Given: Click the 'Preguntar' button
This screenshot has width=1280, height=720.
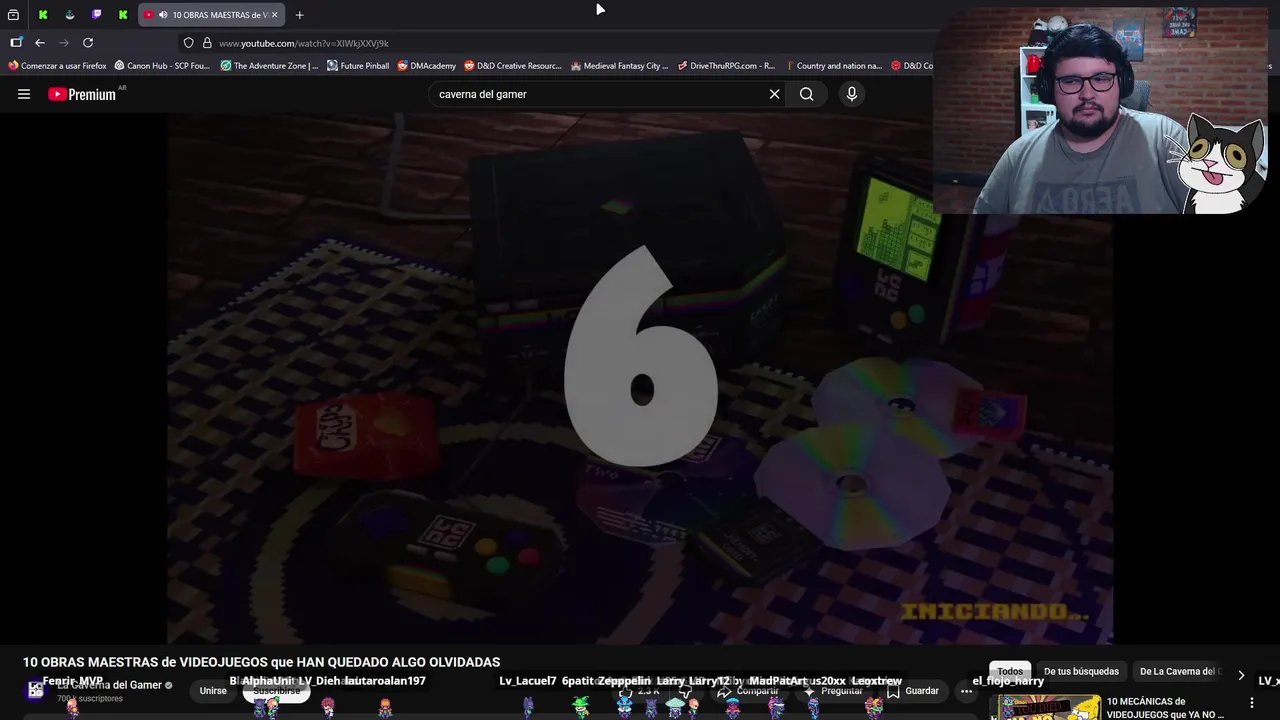Looking at the screenshot, I should coord(832,691).
